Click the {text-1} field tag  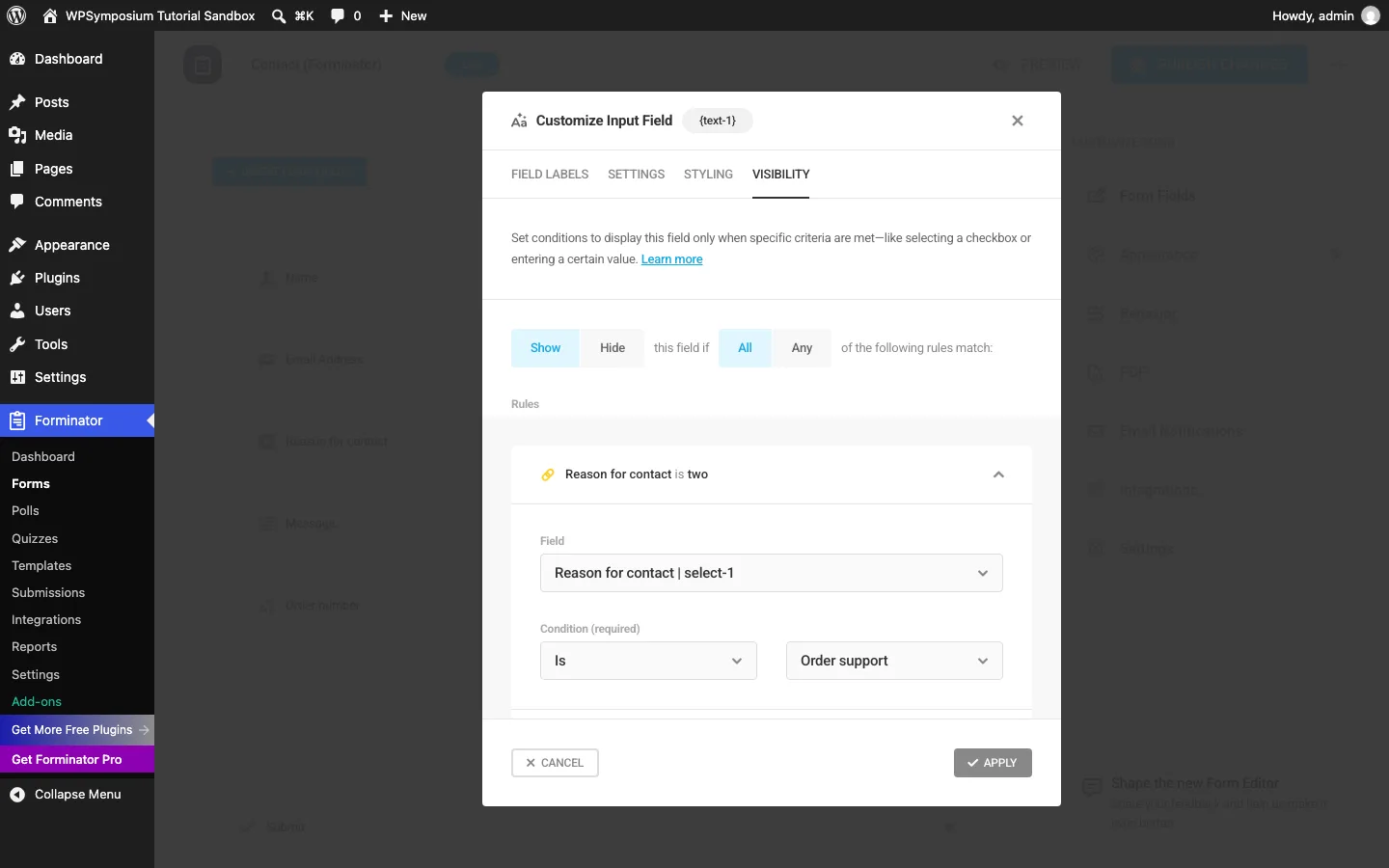[718, 121]
